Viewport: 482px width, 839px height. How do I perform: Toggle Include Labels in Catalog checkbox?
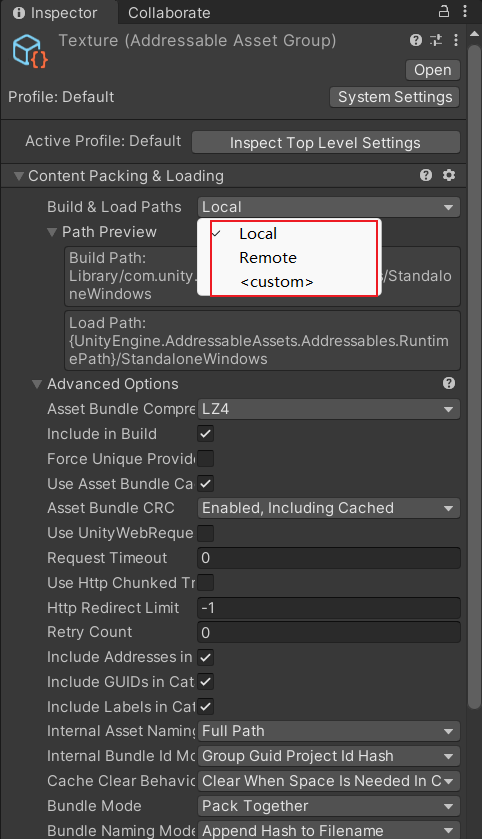point(206,707)
